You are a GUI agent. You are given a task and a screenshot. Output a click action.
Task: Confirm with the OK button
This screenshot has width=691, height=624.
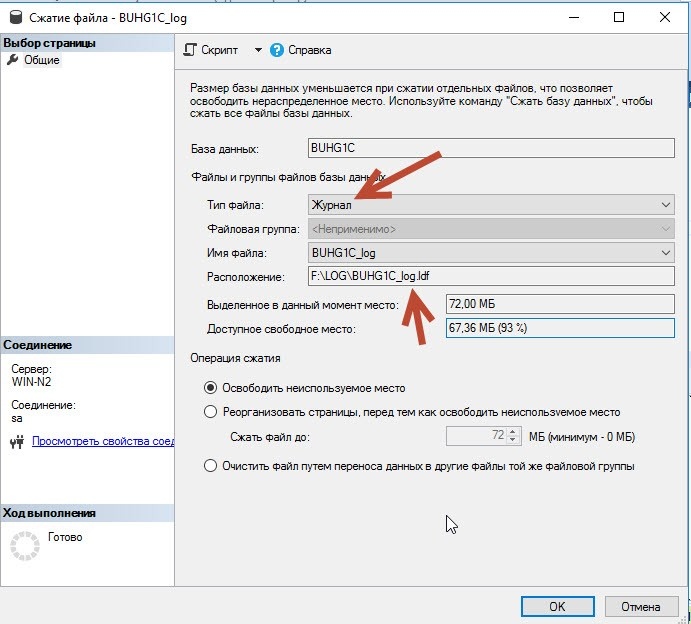557,606
